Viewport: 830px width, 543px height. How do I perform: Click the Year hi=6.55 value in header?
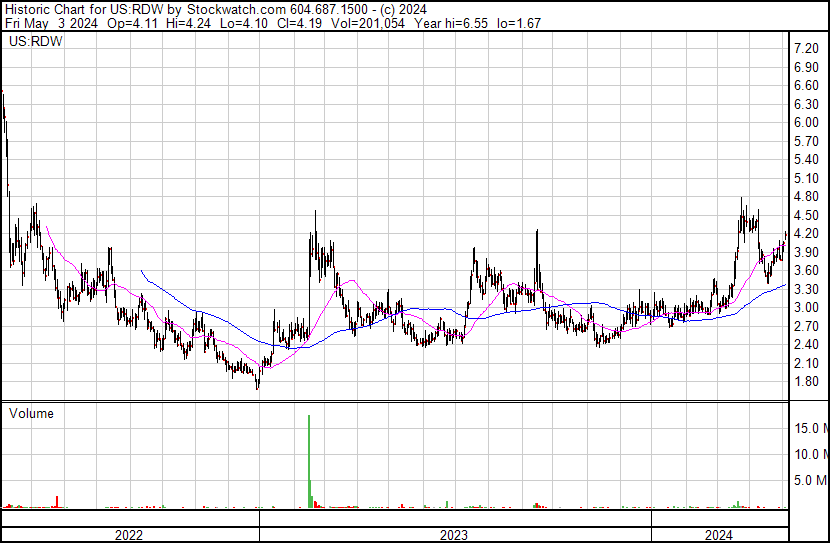[451, 23]
